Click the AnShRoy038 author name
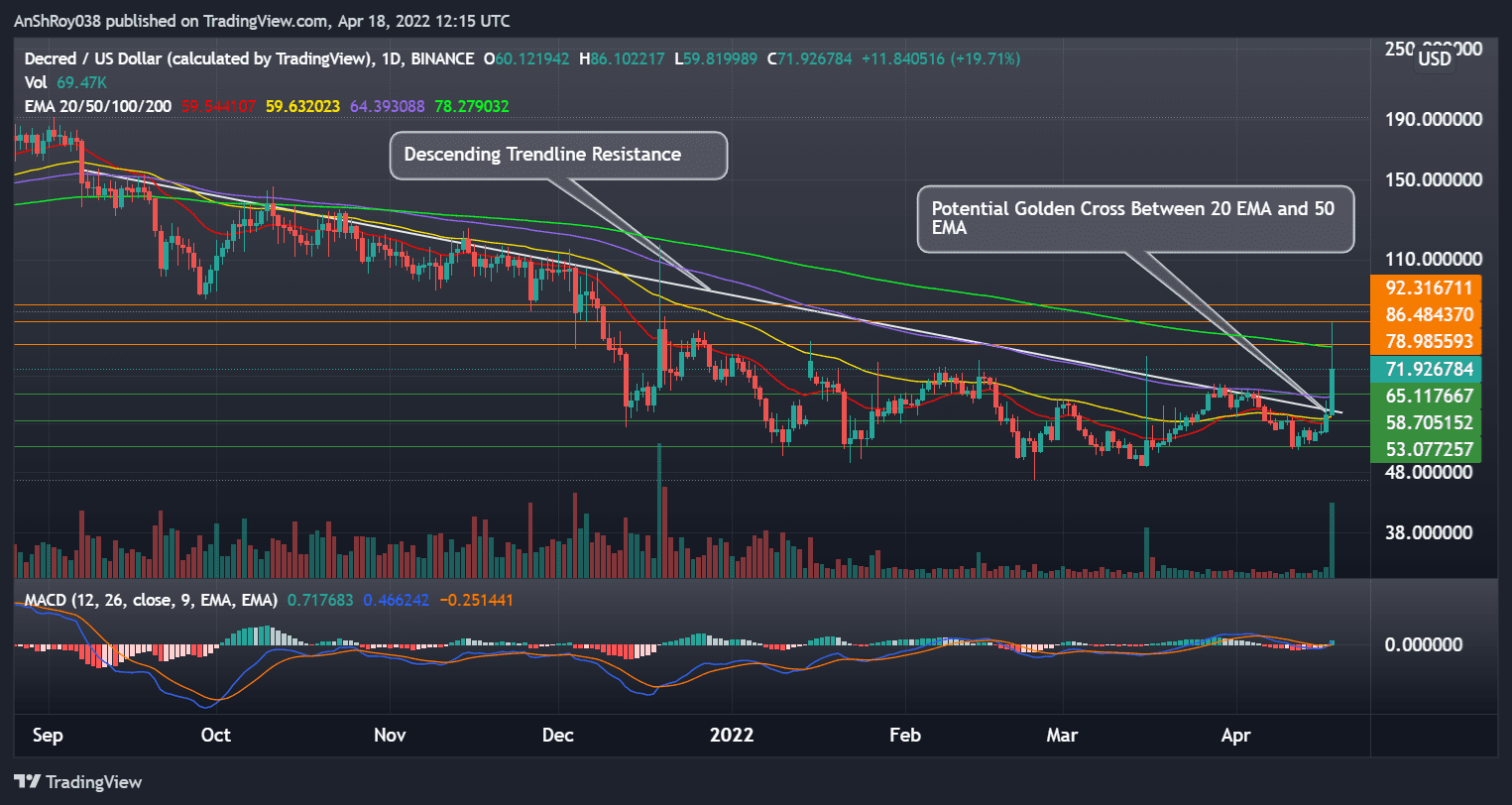The width and height of the screenshot is (1512, 805). [58, 20]
